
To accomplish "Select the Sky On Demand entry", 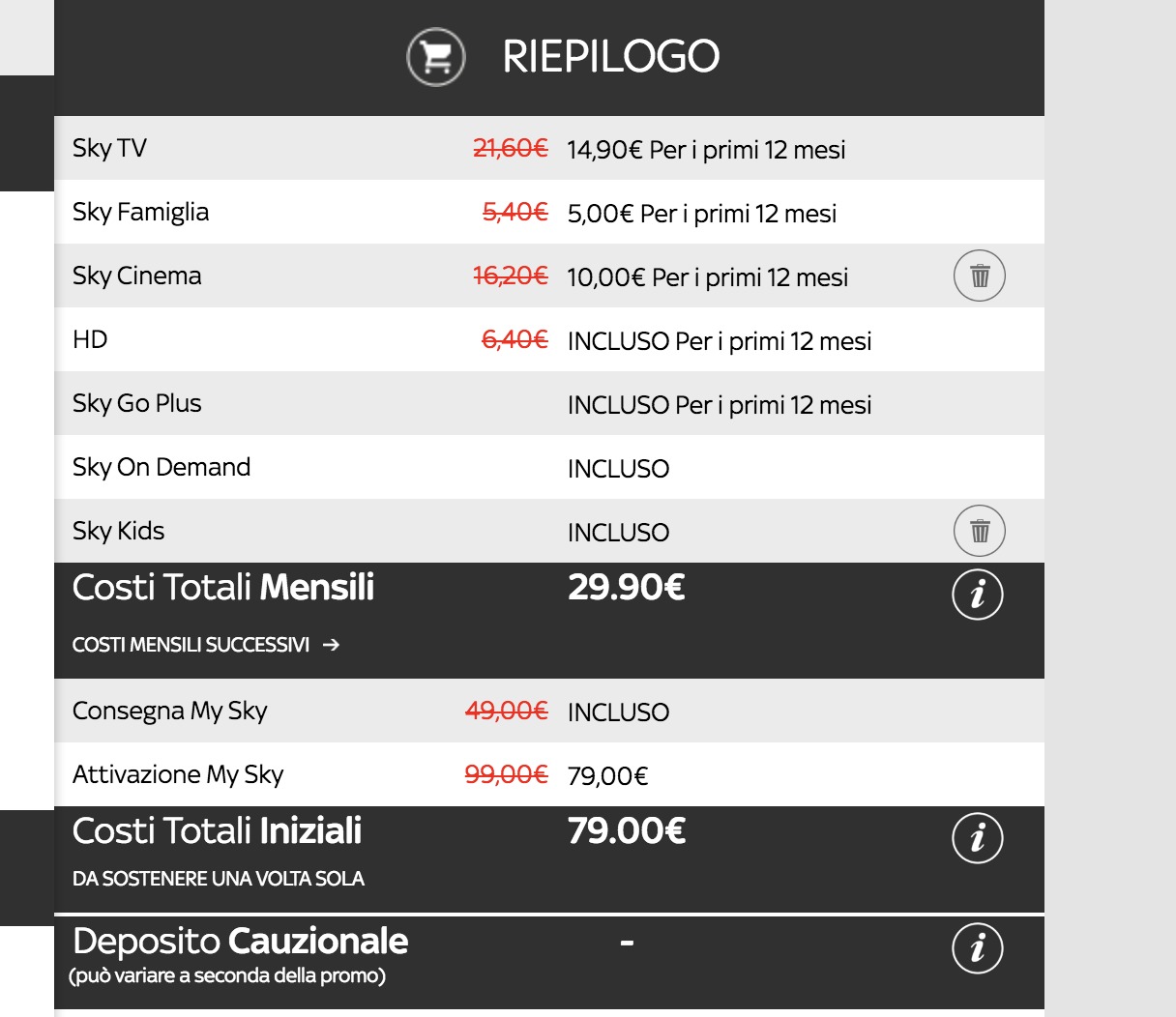I will click(162, 467).
